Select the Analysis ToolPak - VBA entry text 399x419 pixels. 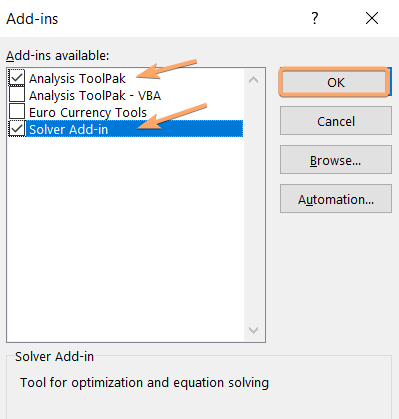tap(95, 96)
